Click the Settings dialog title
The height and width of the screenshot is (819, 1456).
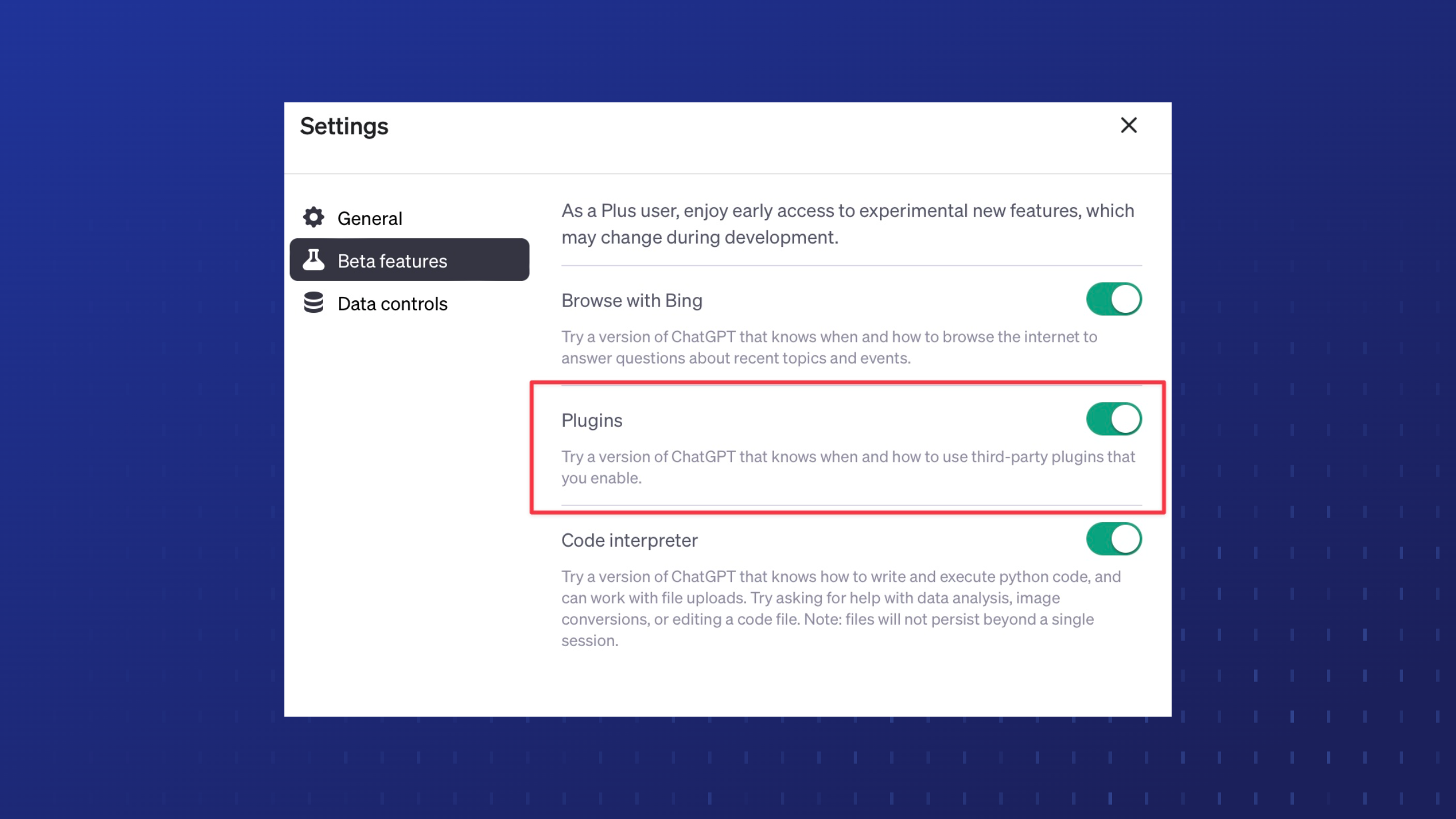click(x=344, y=127)
